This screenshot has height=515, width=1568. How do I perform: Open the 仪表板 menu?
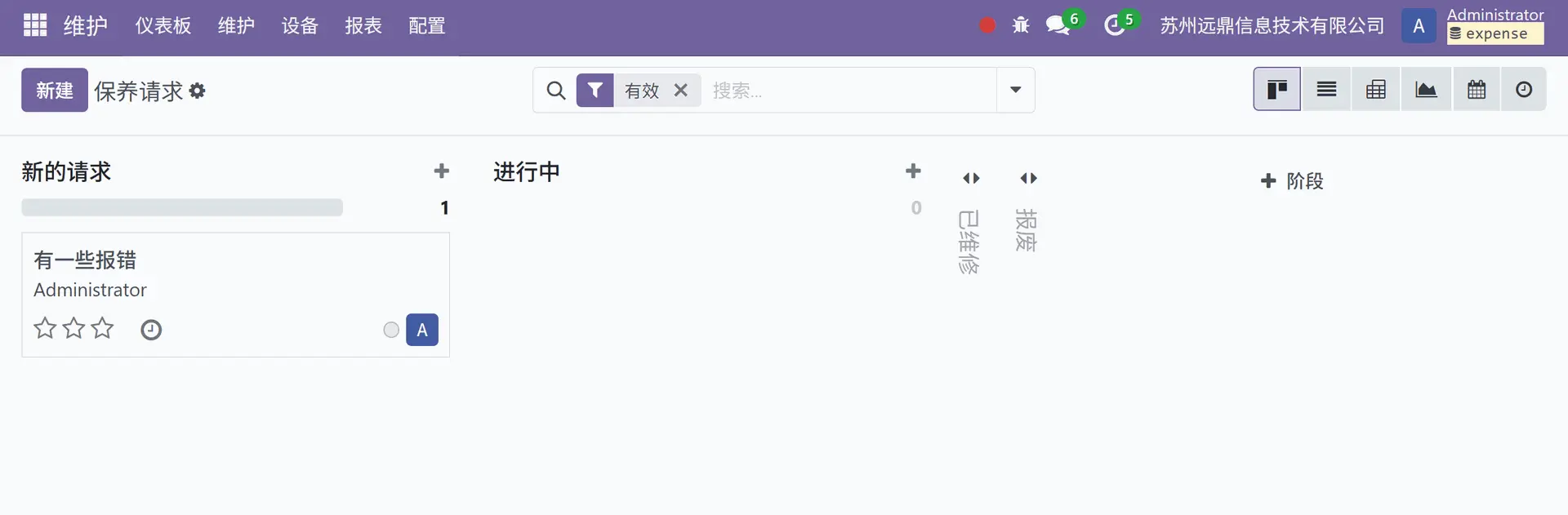163,25
